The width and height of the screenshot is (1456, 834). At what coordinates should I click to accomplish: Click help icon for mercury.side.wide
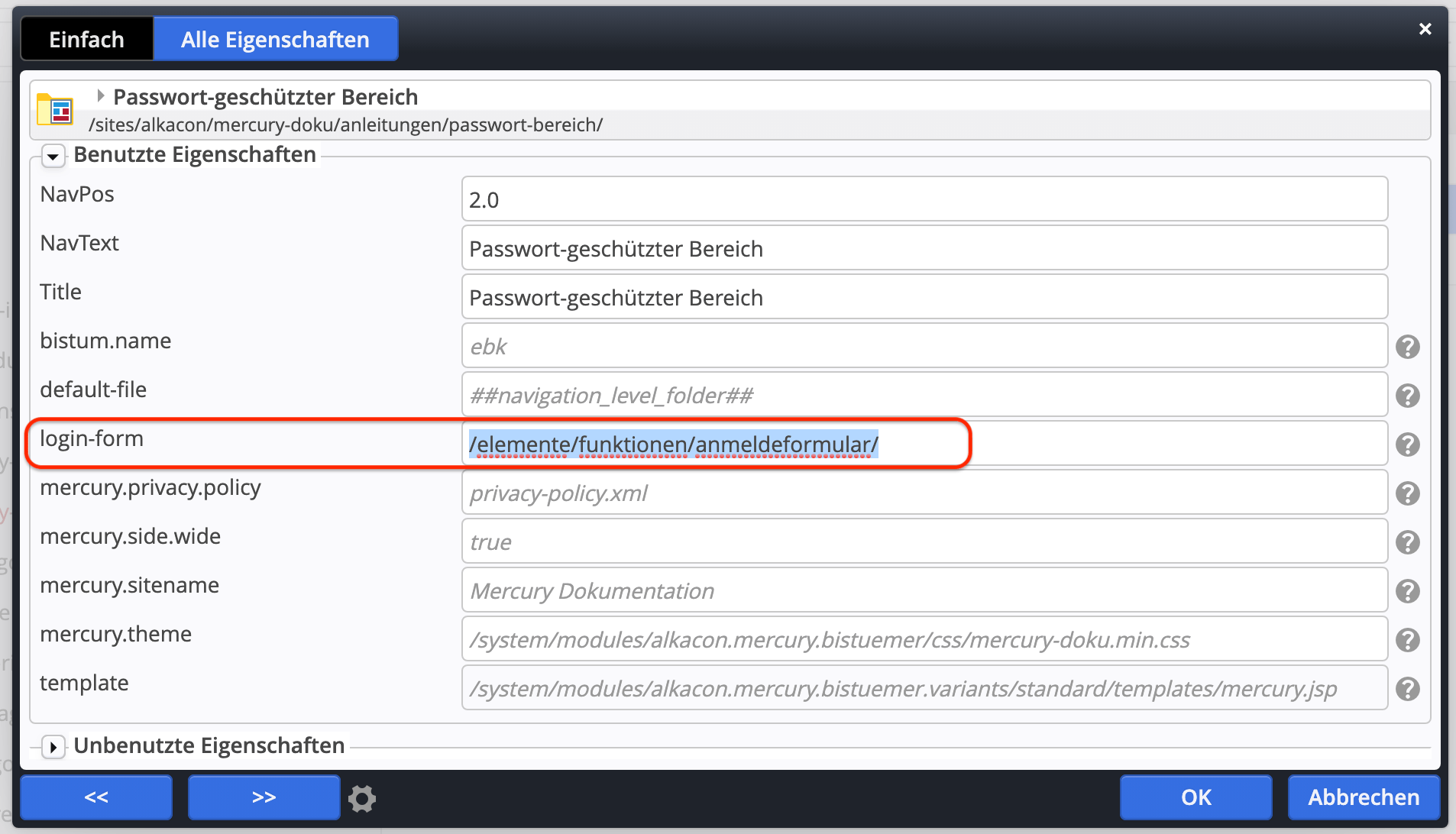pyautogui.click(x=1407, y=542)
